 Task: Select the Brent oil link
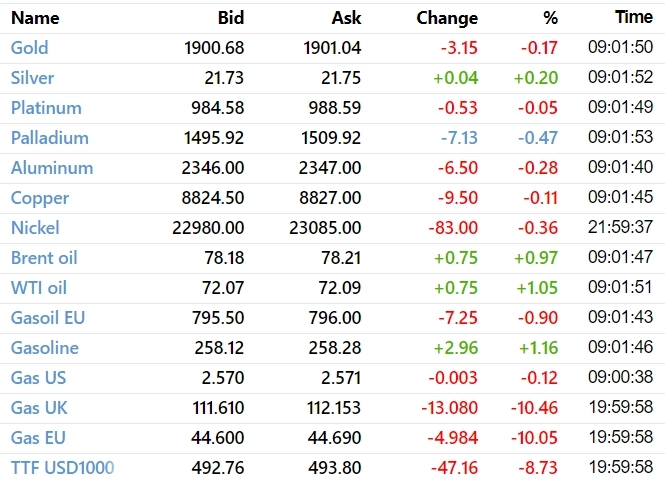click(x=44, y=258)
